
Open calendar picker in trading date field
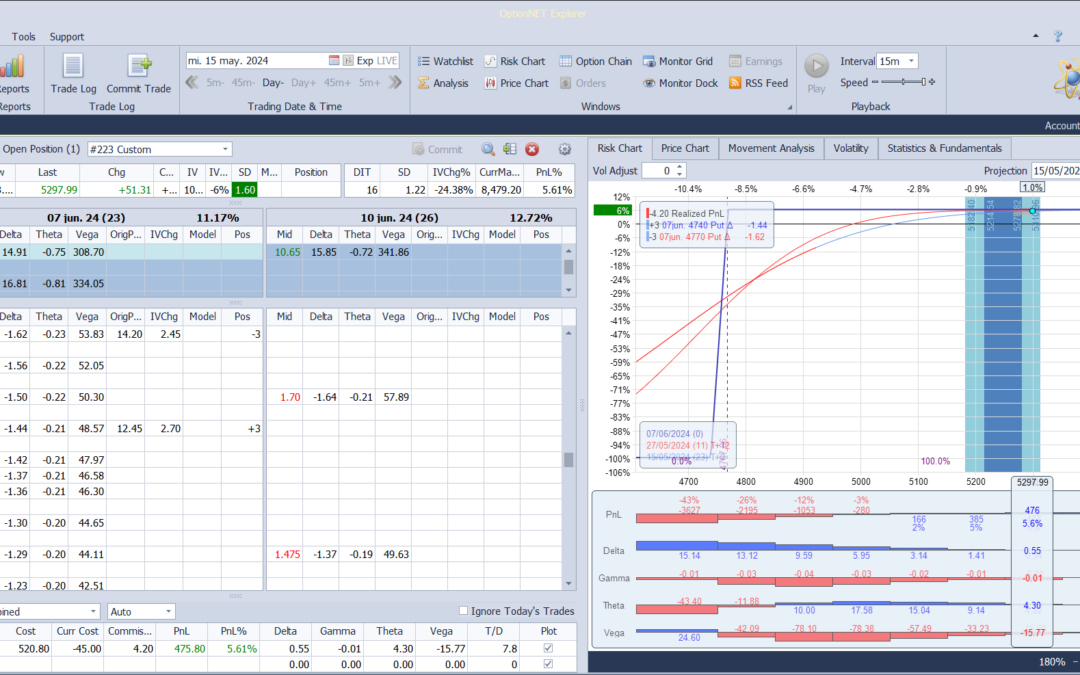[334, 61]
